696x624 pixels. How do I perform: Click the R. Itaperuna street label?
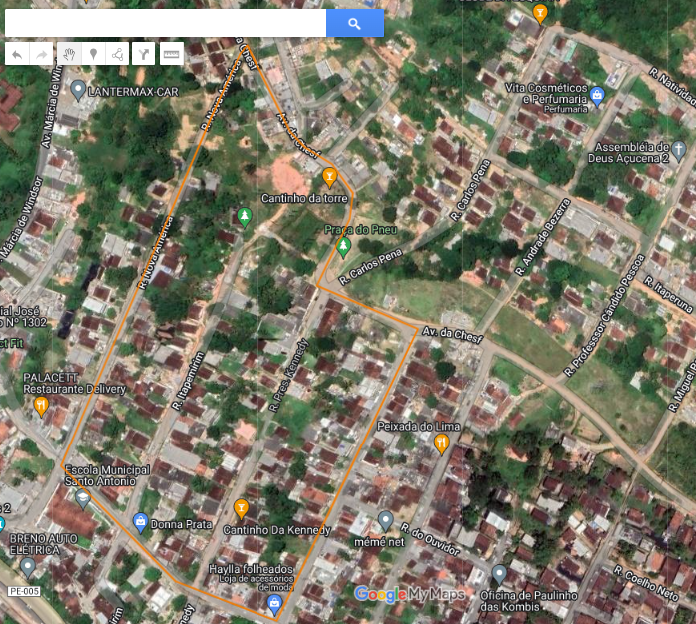point(668,294)
